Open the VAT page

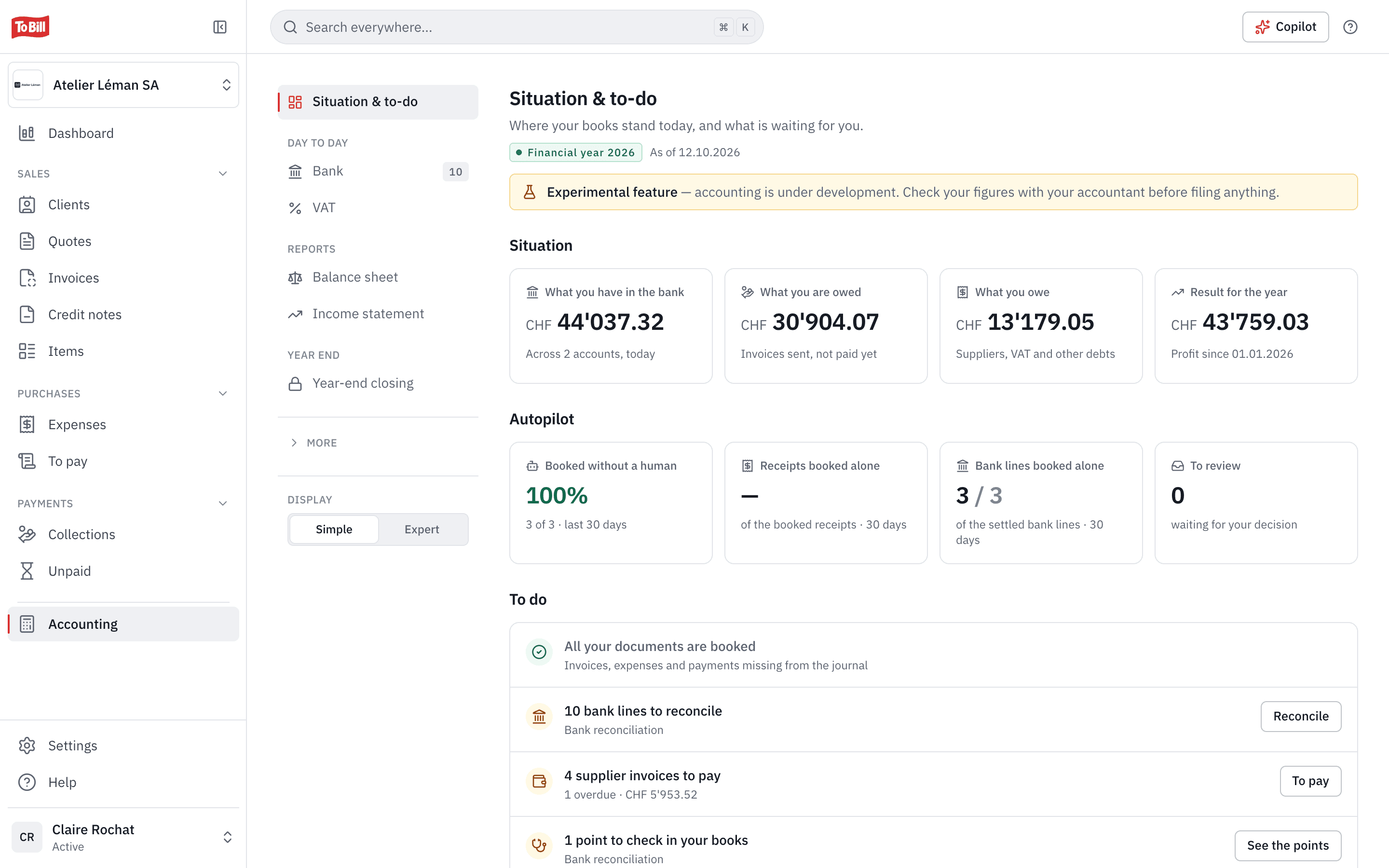coord(378,208)
